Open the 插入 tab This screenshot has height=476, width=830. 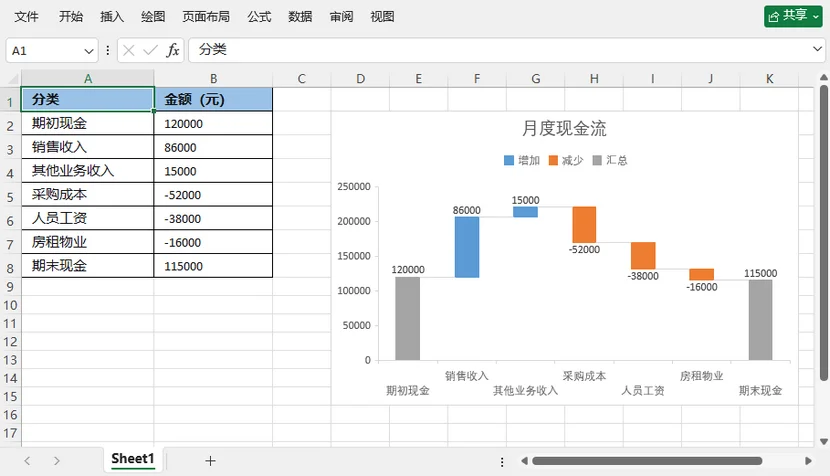tap(112, 17)
